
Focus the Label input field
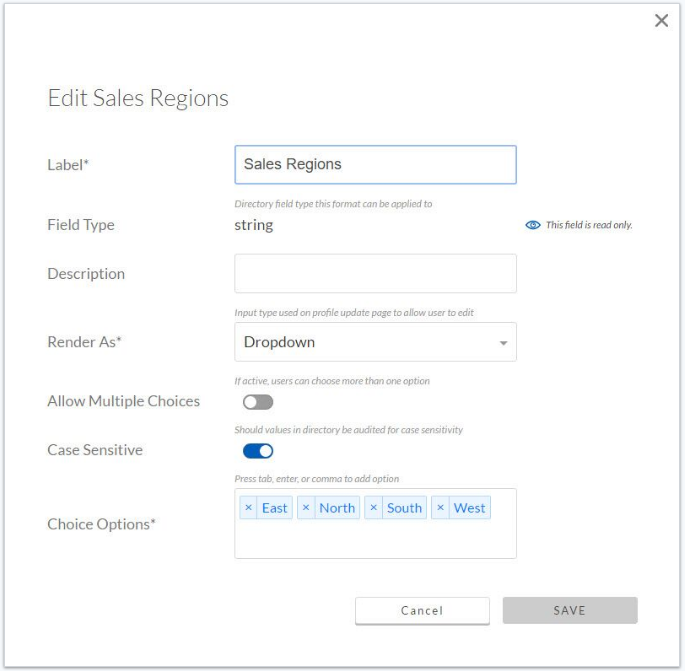click(x=375, y=165)
